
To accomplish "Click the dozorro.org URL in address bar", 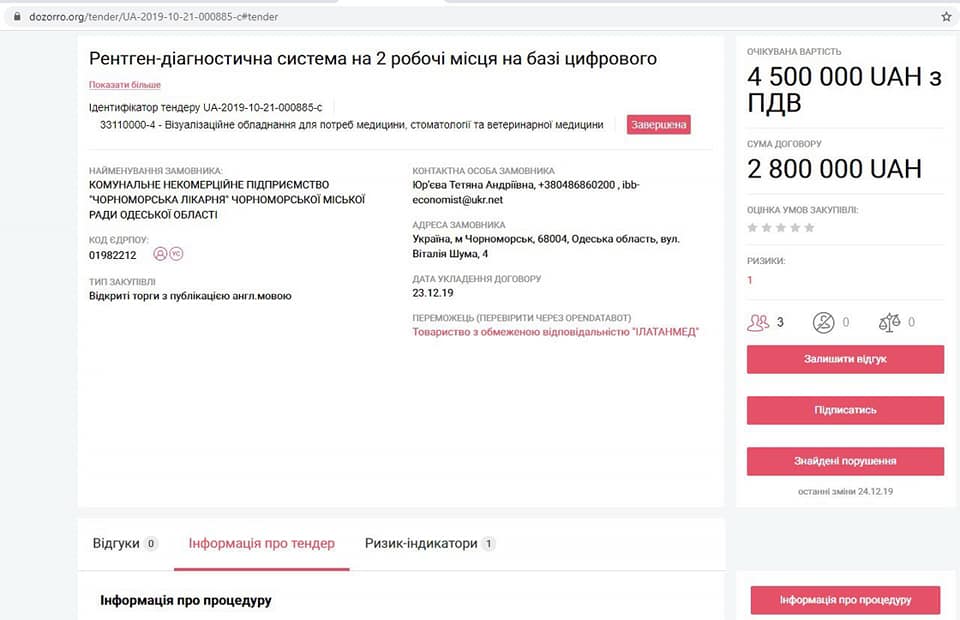I will pos(150,16).
